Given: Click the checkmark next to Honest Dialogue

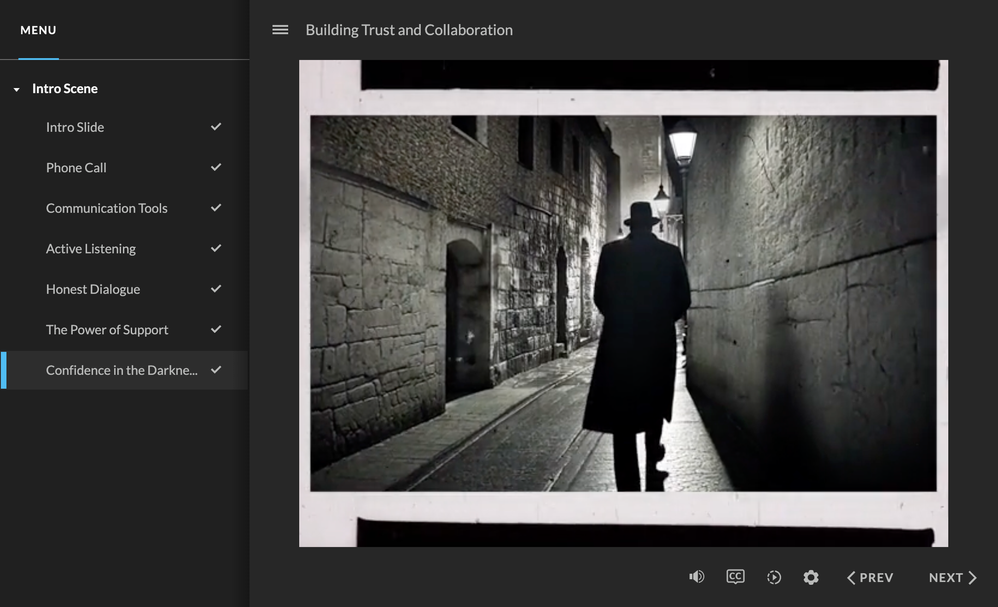Looking at the screenshot, I should [x=216, y=289].
